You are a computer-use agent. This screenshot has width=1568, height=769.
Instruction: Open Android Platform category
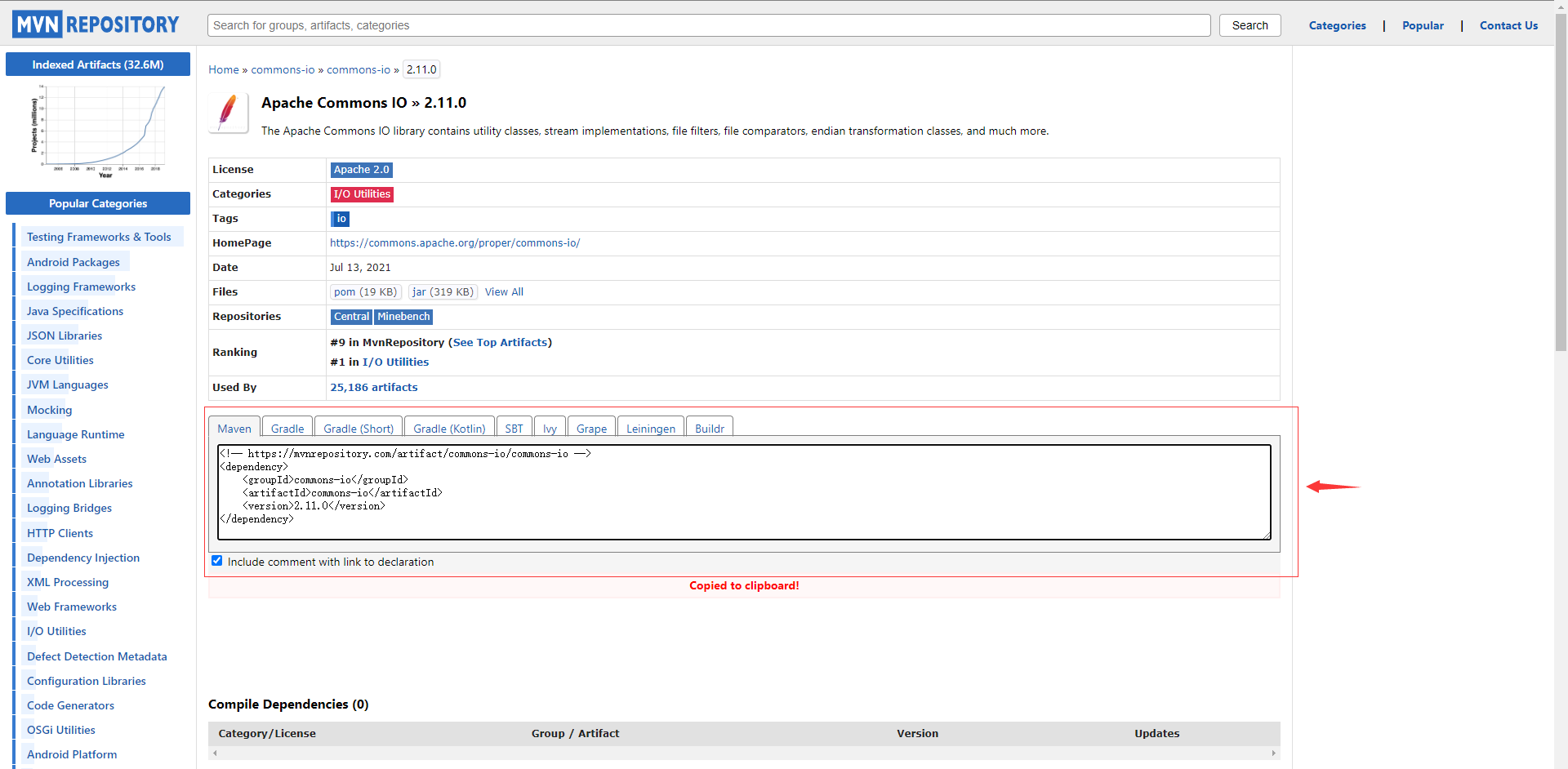click(x=72, y=754)
